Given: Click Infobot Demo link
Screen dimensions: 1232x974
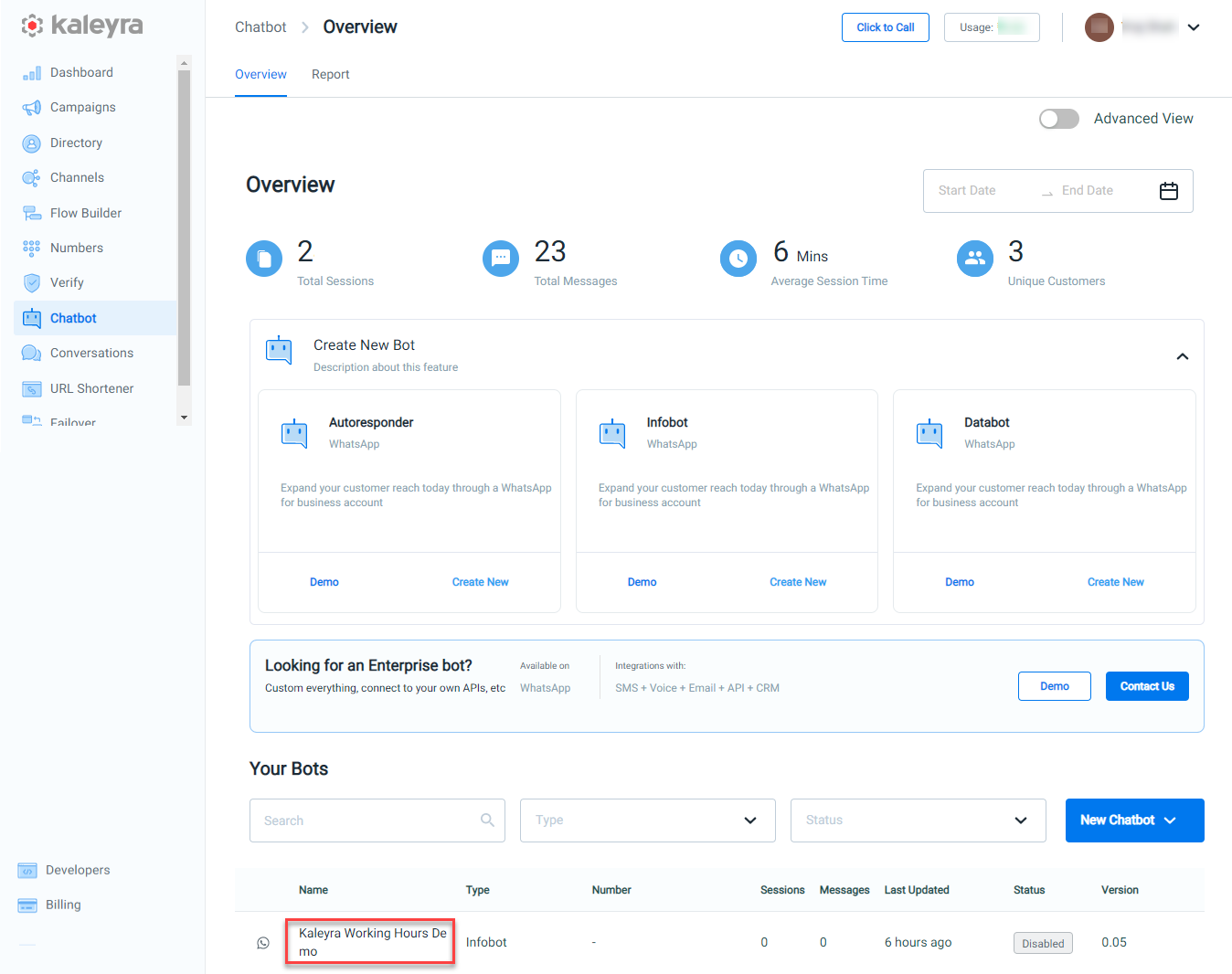Looking at the screenshot, I should (x=643, y=582).
